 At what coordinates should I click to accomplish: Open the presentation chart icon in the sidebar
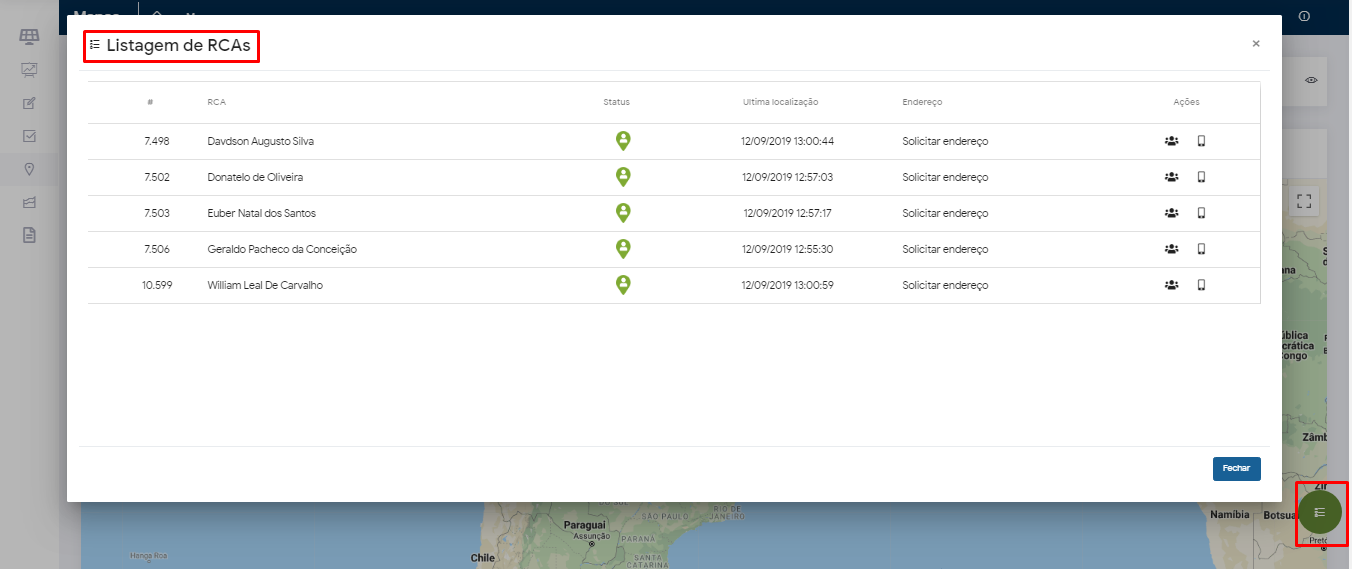pyautogui.click(x=29, y=70)
